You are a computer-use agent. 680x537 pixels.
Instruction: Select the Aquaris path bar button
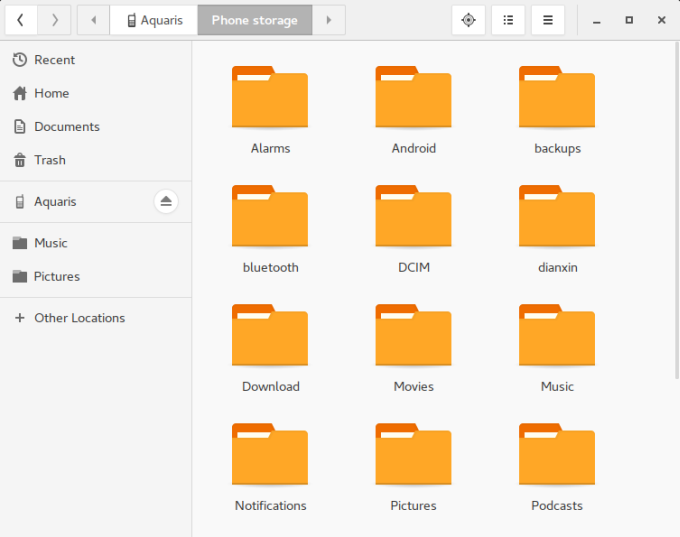click(x=154, y=20)
